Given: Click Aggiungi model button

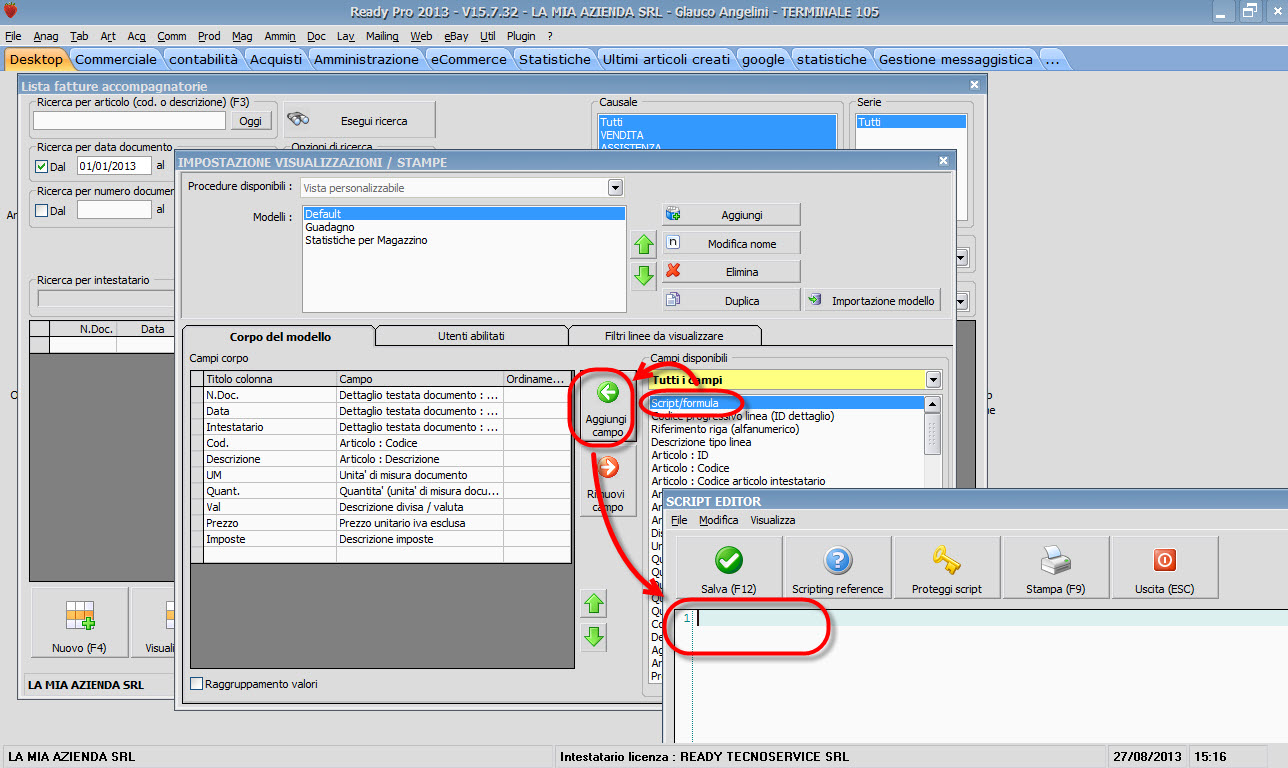Looking at the screenshot, I should 731,214.
